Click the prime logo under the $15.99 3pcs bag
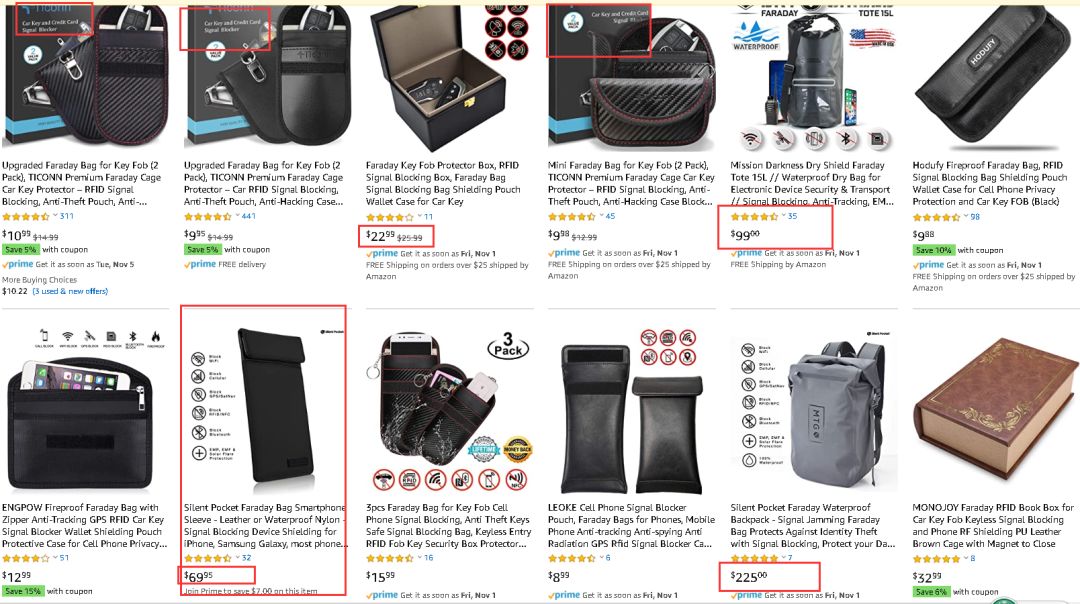The image size is (1080, 604). tap(382, 595)
